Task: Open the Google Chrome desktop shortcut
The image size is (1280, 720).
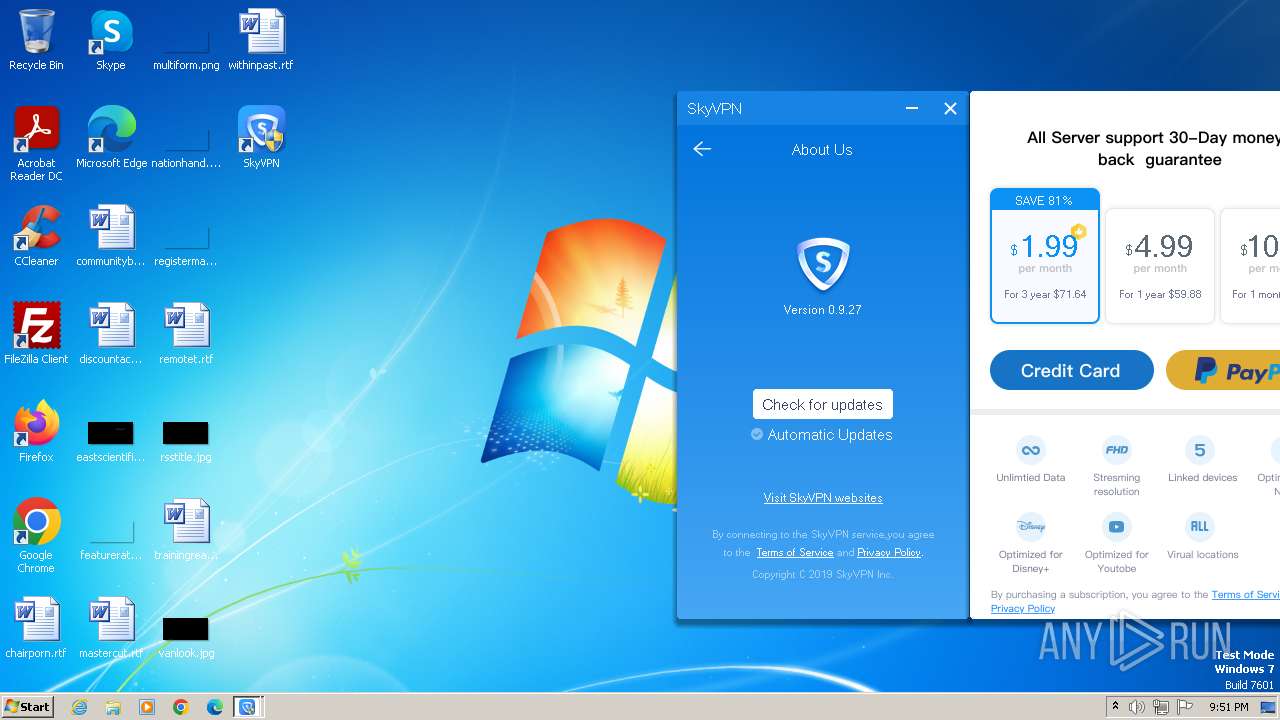Action: 36,536
